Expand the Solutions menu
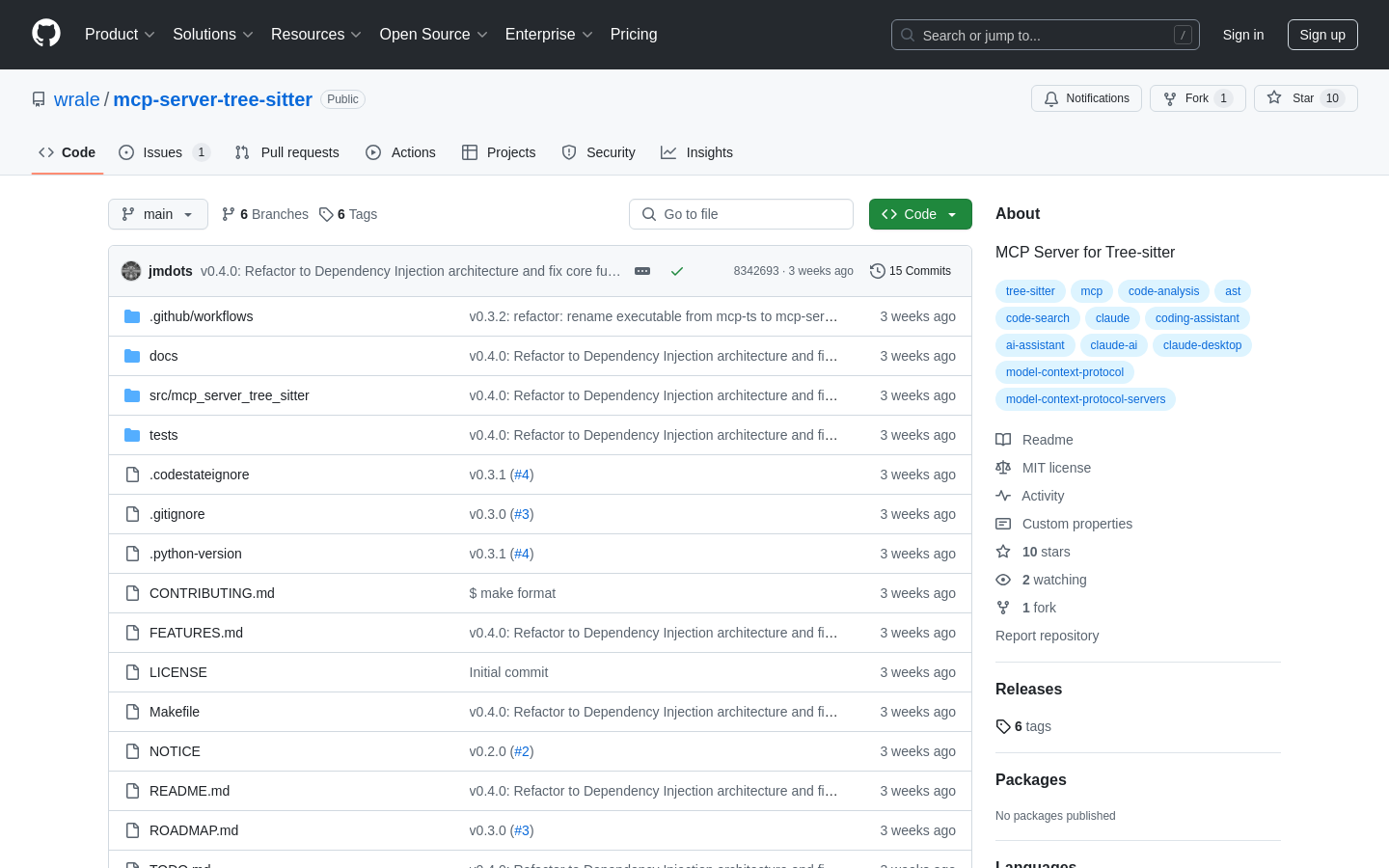The width and height of the screenshot is (1389, 868). coord(213,35)
